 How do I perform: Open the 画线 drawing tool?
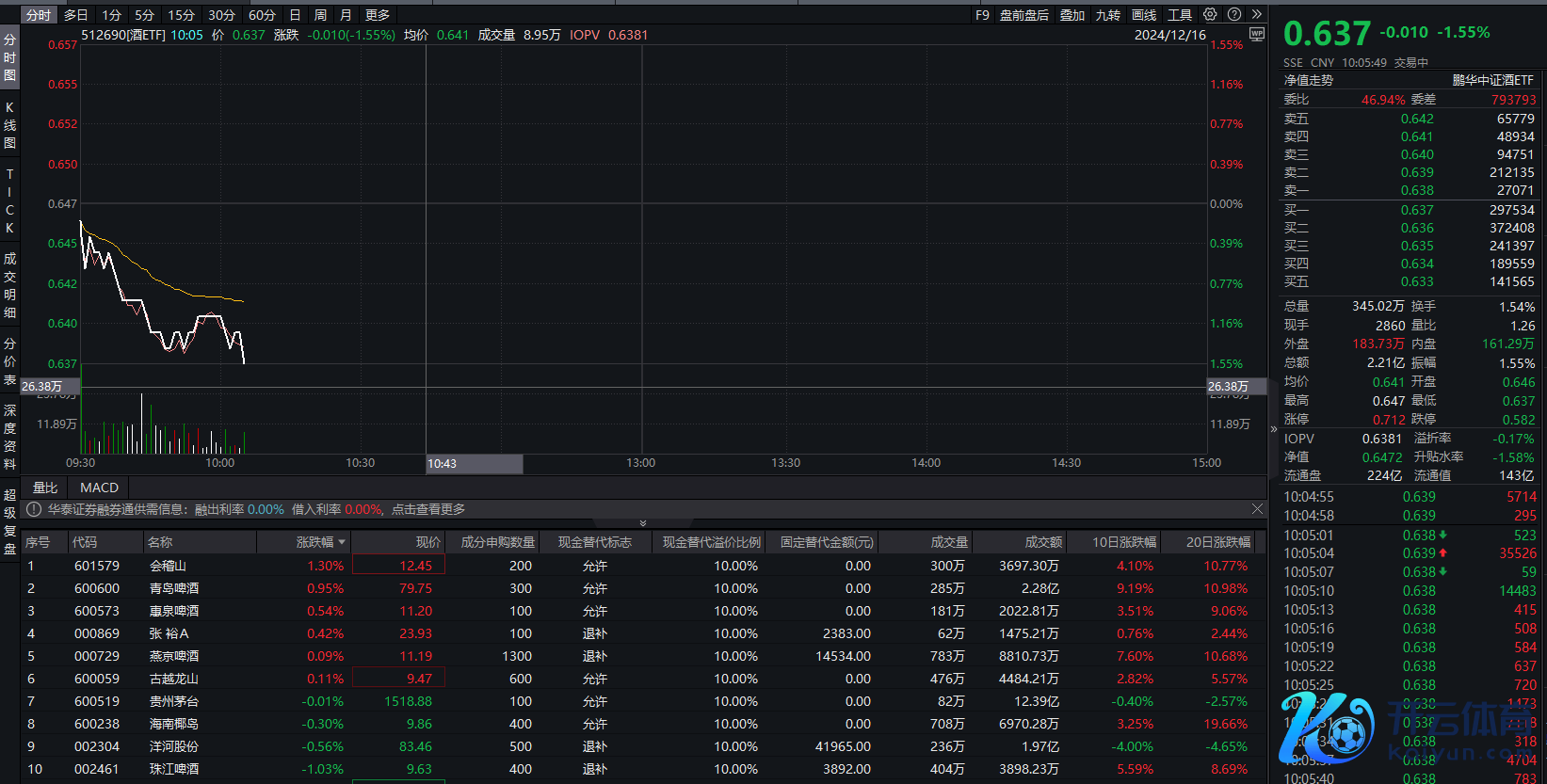(1143, 15)
